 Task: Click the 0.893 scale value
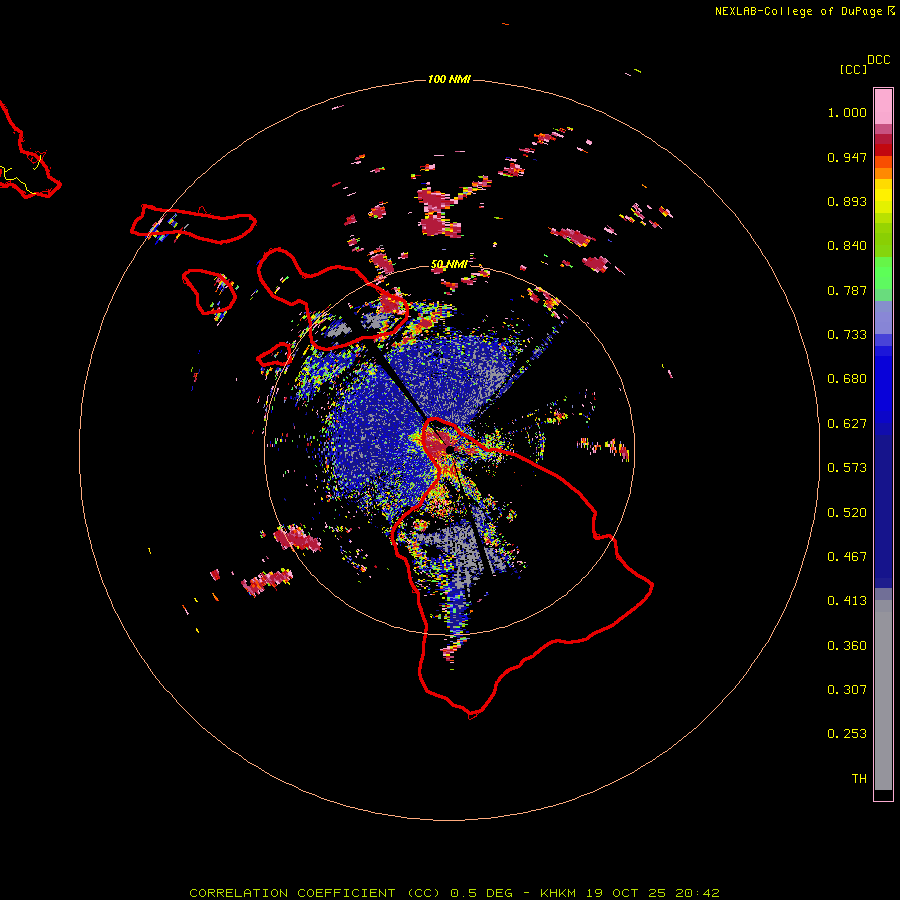847,201
